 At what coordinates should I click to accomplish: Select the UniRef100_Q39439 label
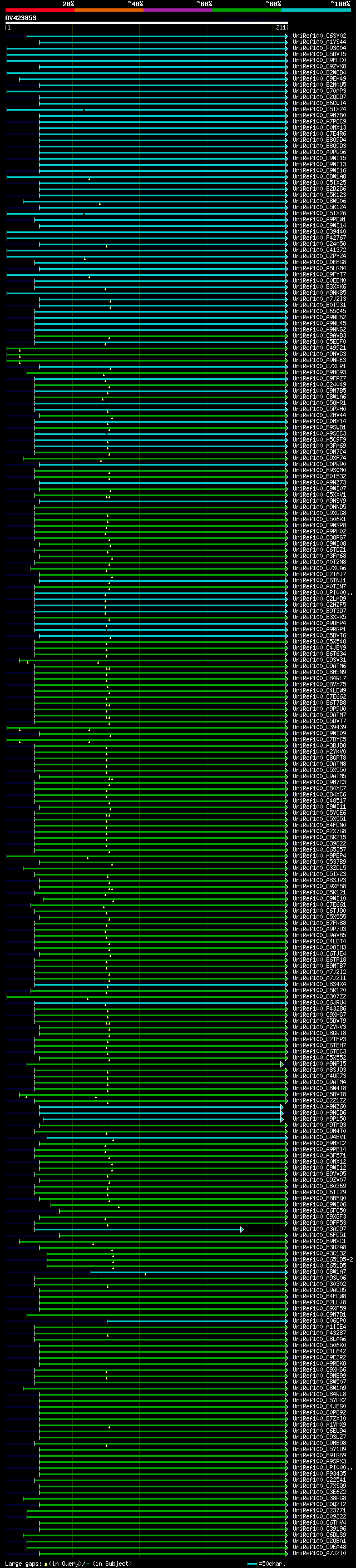tap(319, 728)
